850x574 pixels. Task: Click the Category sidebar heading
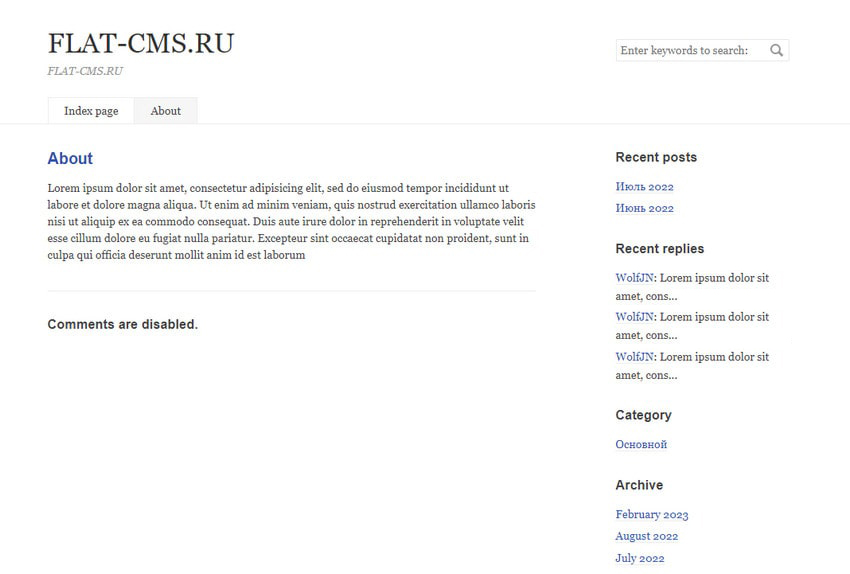[643, 415]
